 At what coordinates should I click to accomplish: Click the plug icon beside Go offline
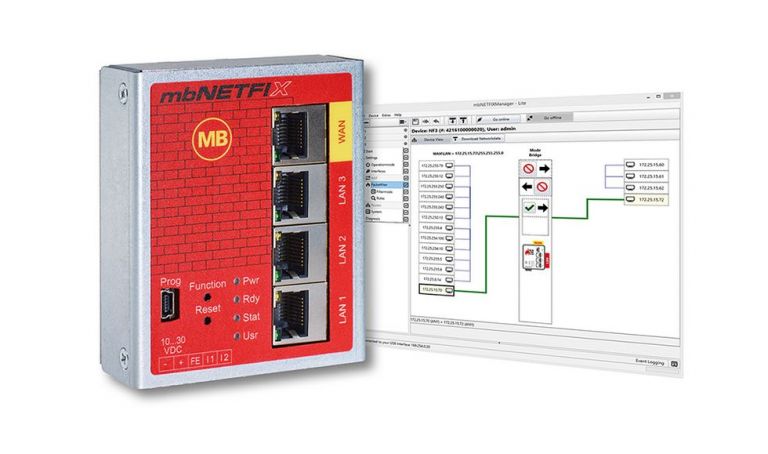530,118
